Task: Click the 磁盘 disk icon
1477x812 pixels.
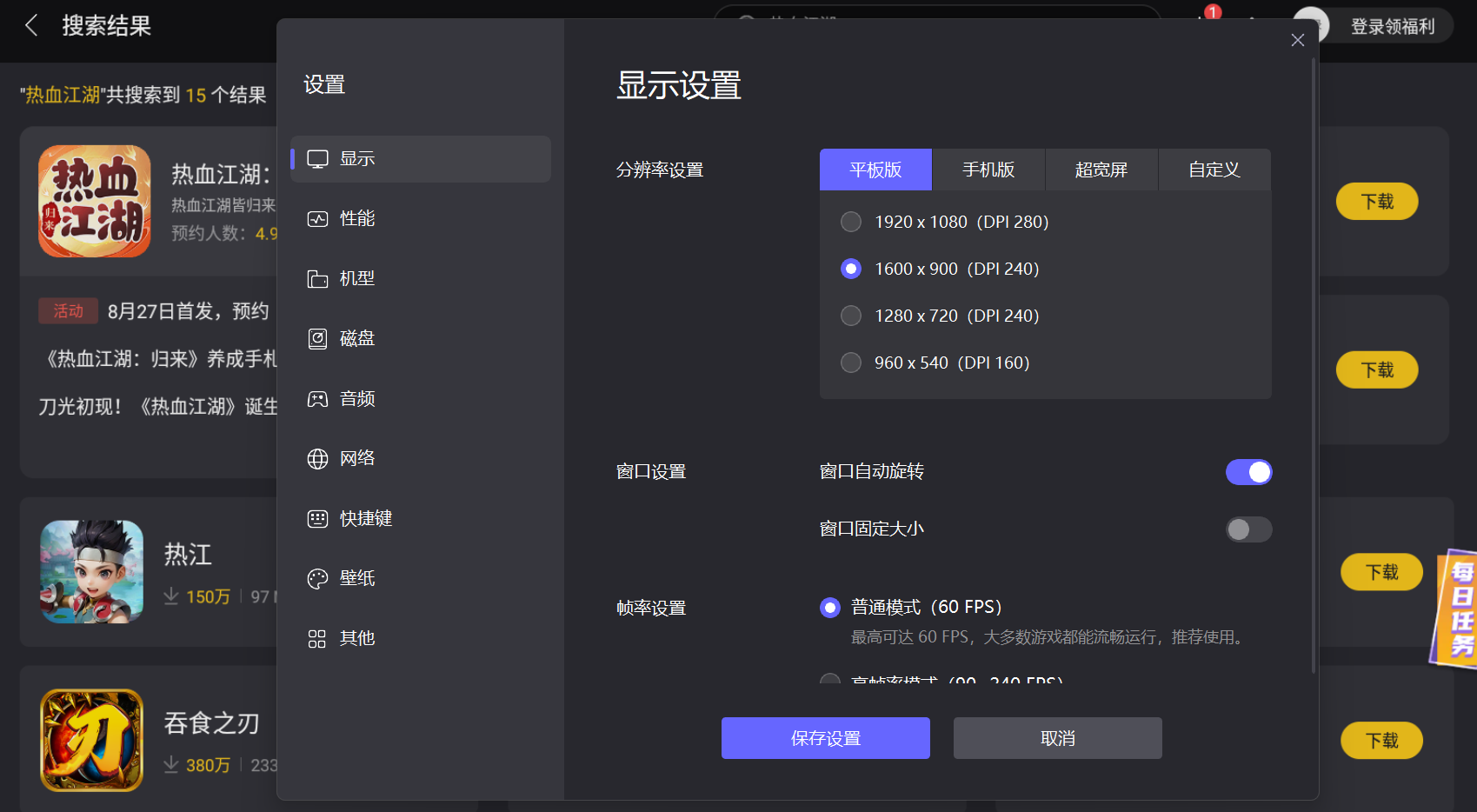Action: [317, 339]
